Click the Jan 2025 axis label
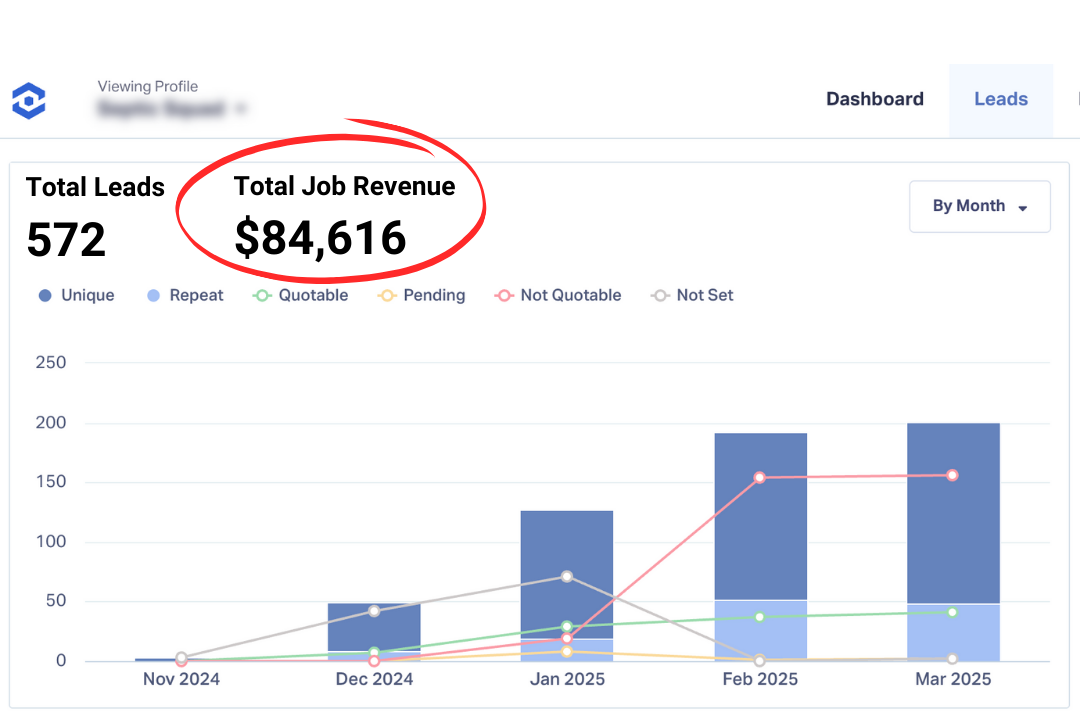This screenshot has width=1080, height=720. [567, 679]
